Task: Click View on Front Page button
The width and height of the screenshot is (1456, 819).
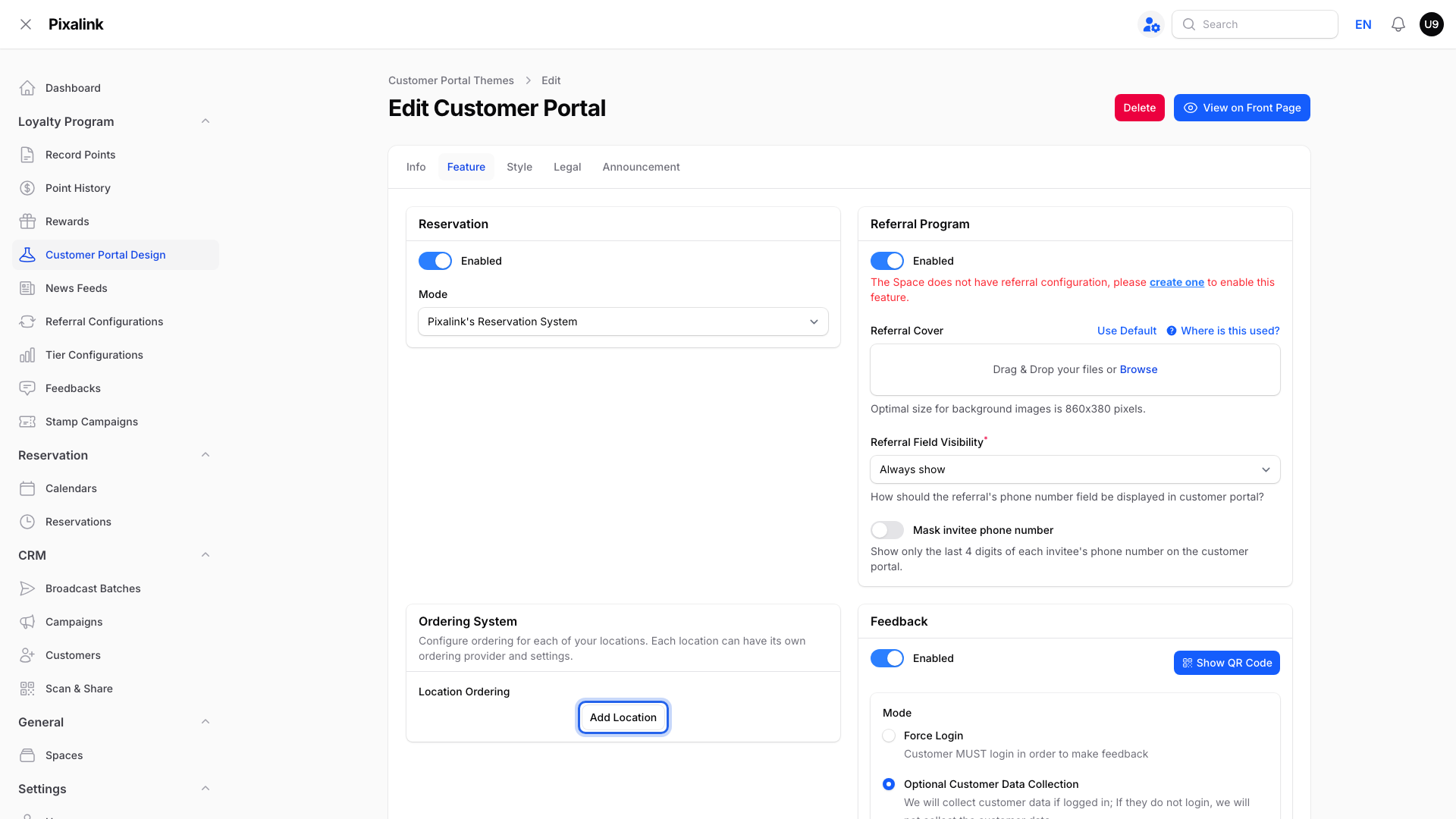Action: [x=1242, y=108]
